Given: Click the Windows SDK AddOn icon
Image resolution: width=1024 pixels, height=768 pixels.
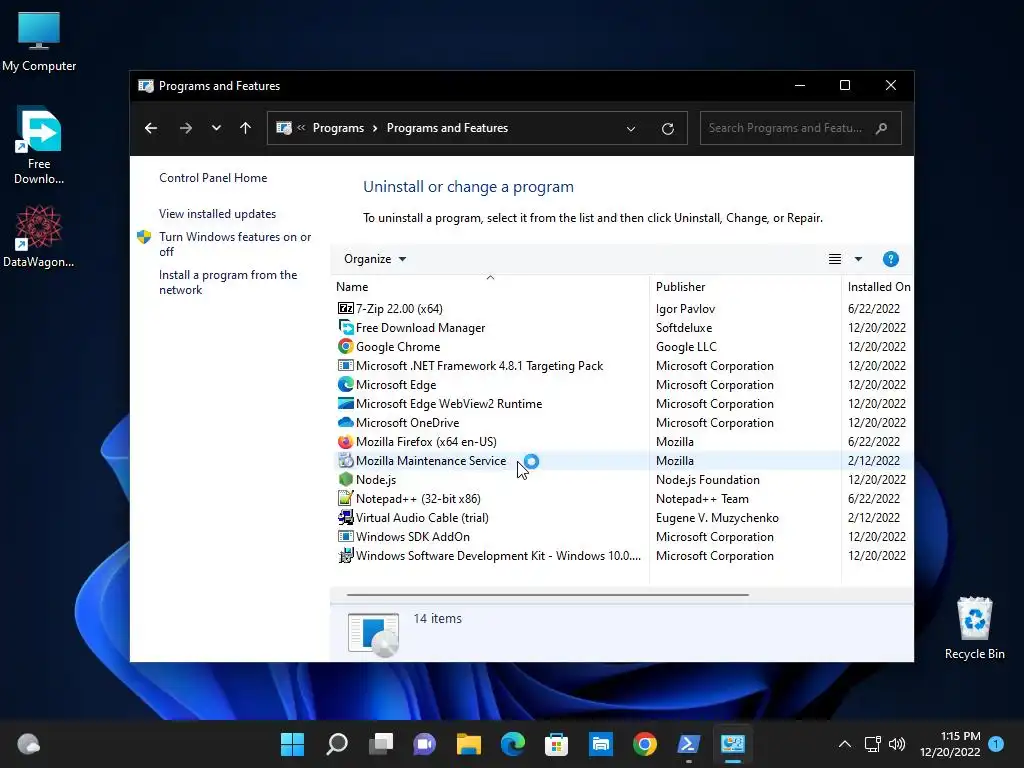Looking at the screenshot, I should coord(345,536).
